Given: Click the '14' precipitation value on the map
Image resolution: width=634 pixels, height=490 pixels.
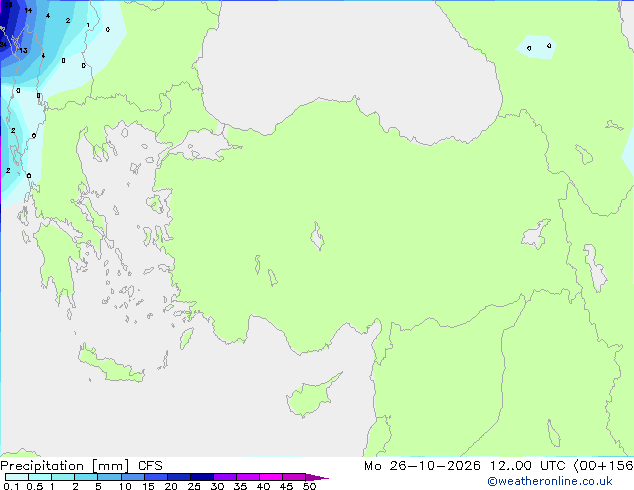Looking at the screenshot, I should point(28,11).
